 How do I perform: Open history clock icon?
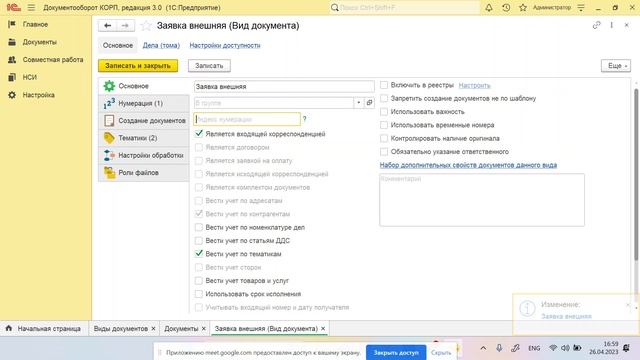(506, 7)
